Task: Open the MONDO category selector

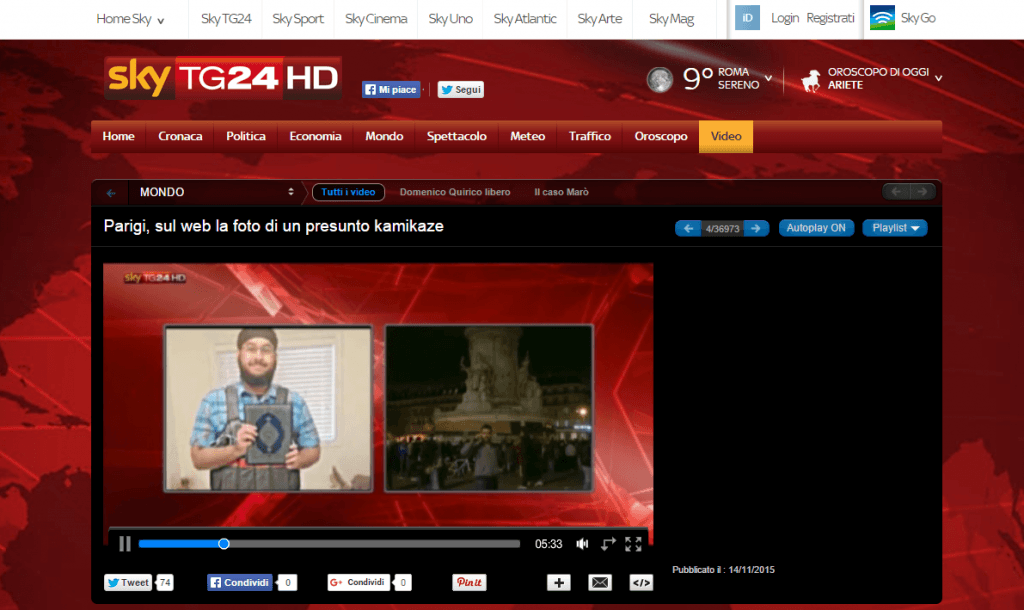Action: click(216, 192)
